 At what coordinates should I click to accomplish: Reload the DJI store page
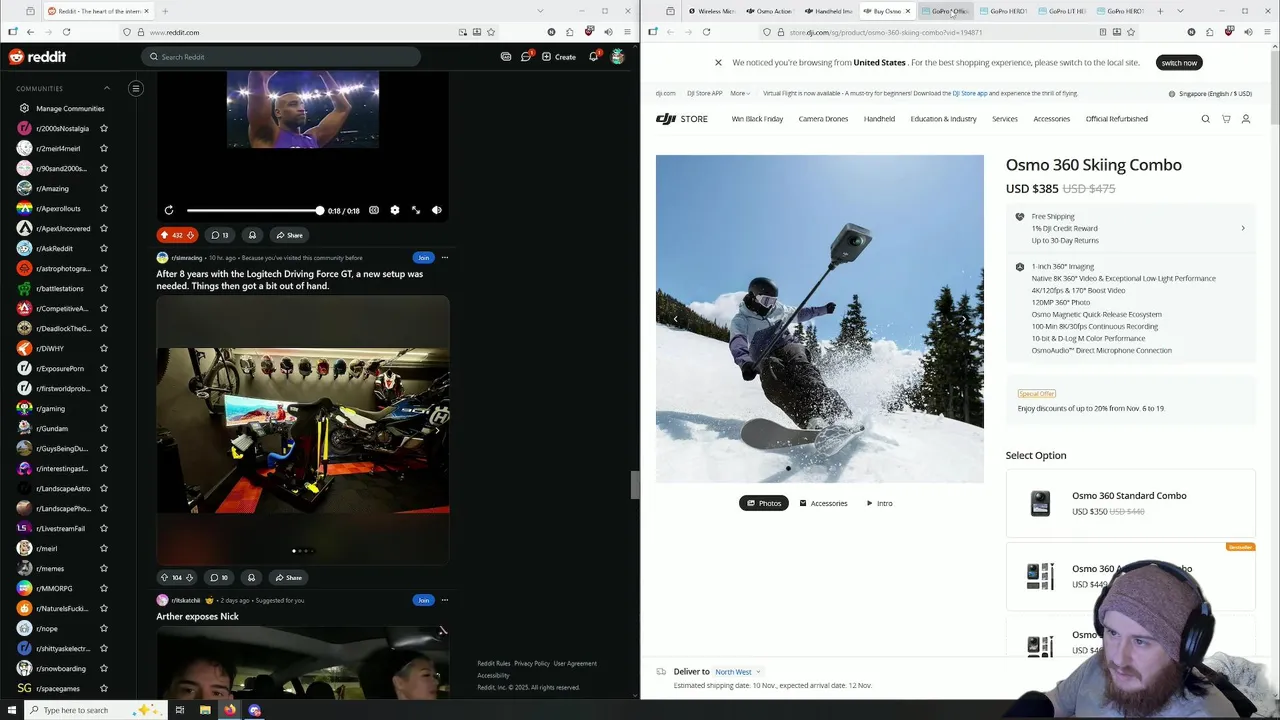pos(706,32)
